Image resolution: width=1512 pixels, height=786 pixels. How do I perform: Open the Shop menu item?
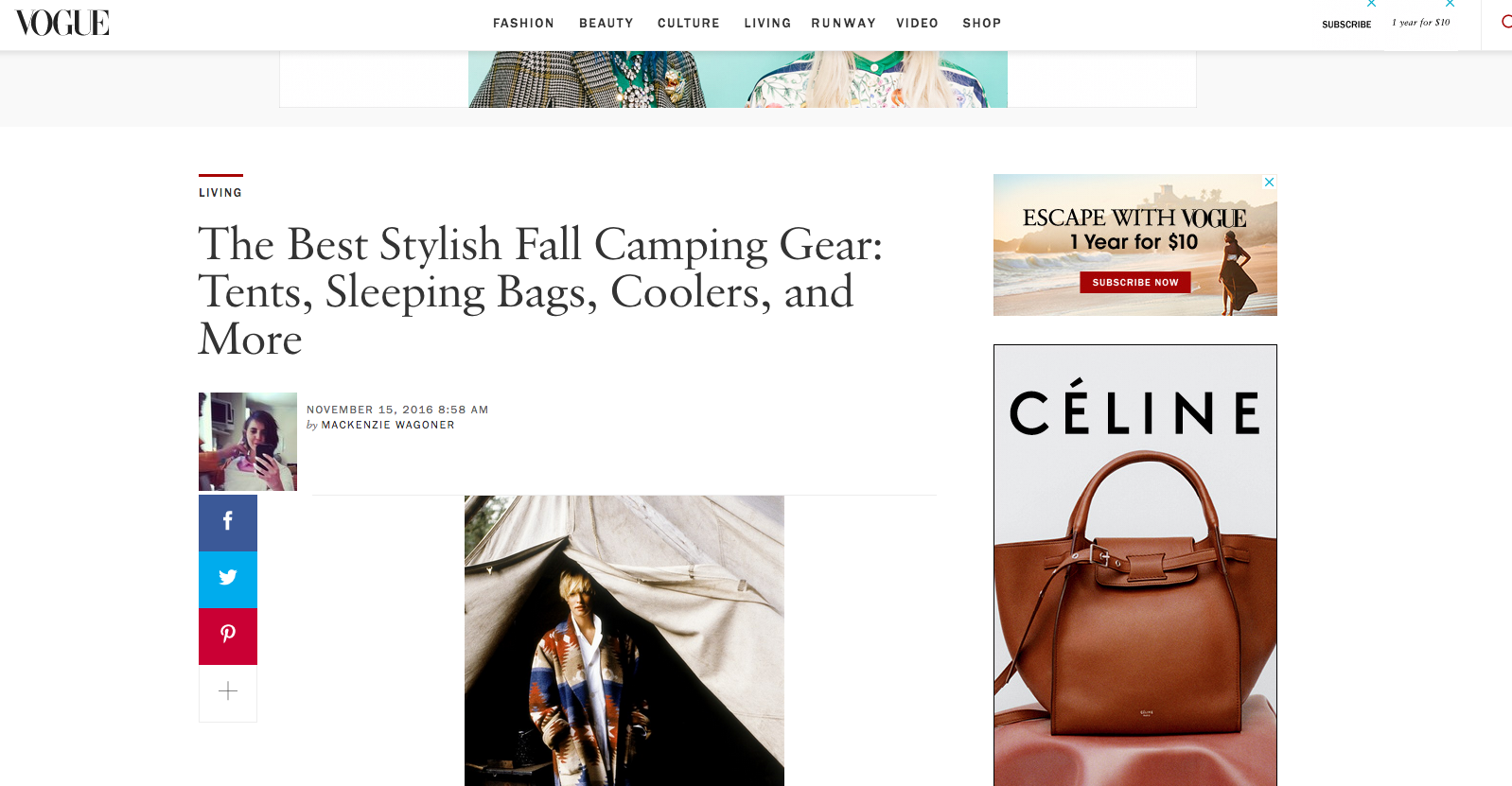click(x=981, y=24)
